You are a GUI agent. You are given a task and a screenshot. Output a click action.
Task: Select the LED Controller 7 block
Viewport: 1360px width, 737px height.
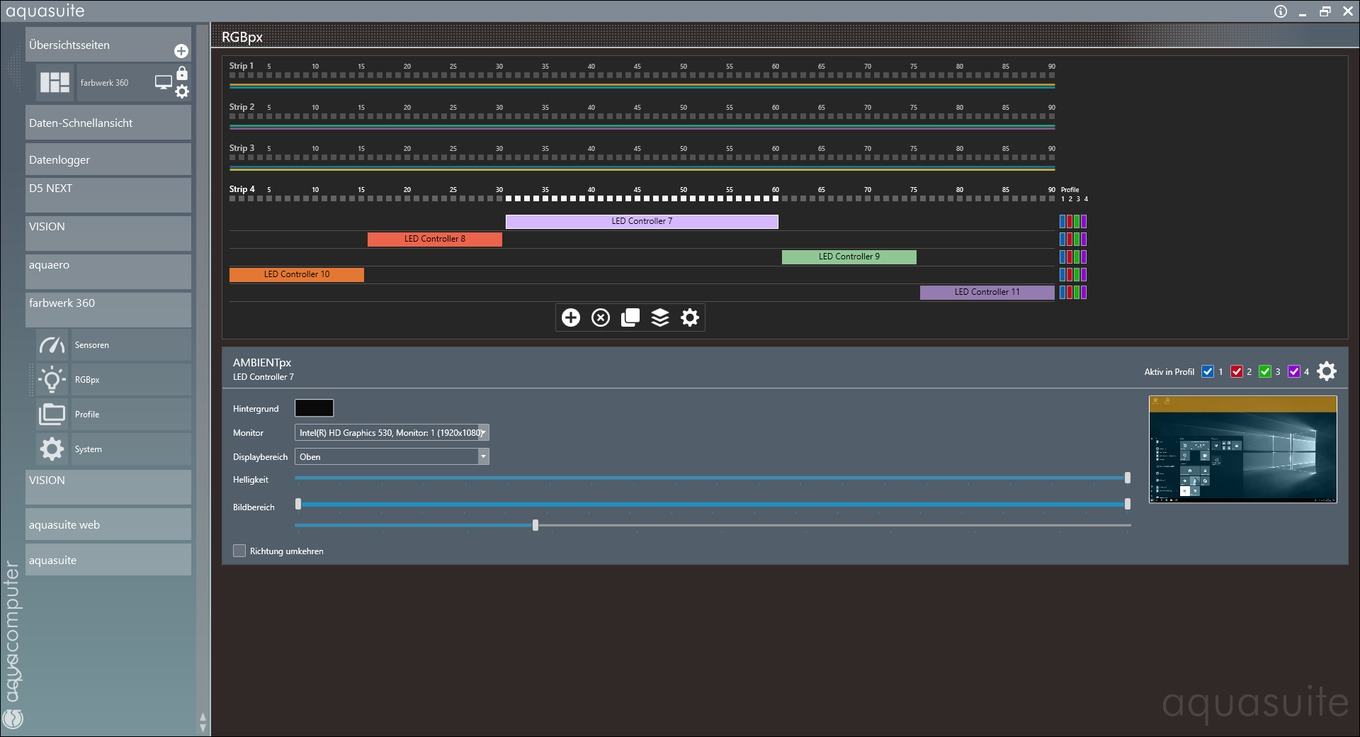[x=642, y=222]
